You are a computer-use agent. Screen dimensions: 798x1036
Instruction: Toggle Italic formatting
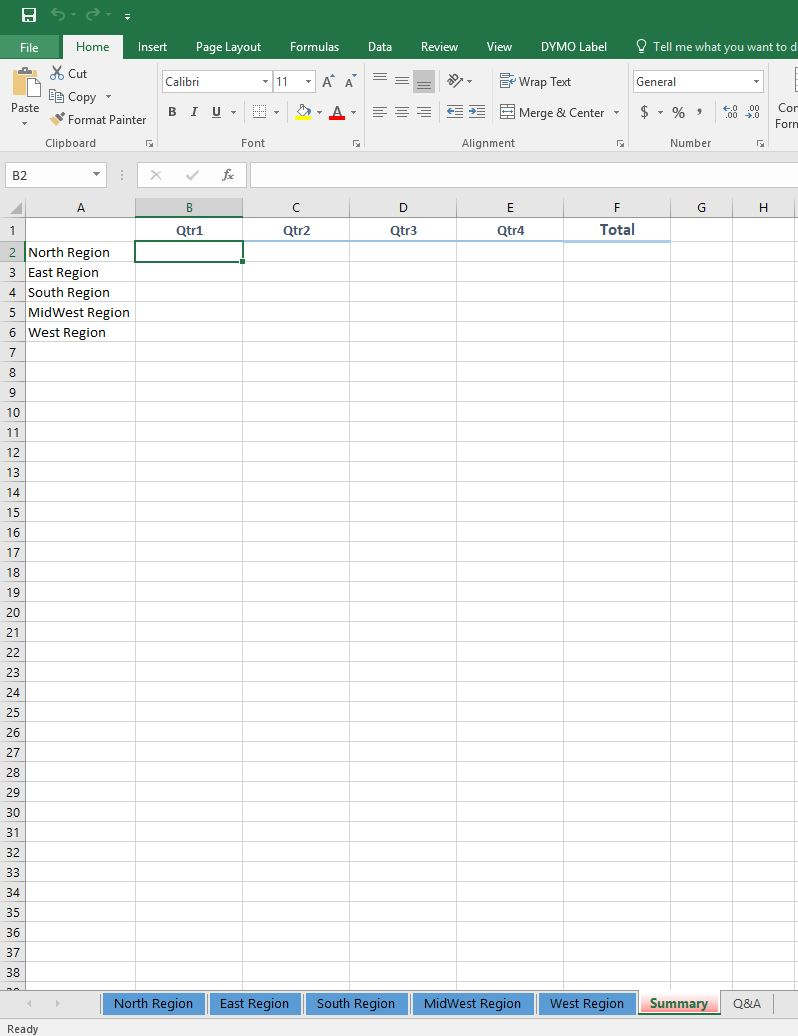(194, 112)
